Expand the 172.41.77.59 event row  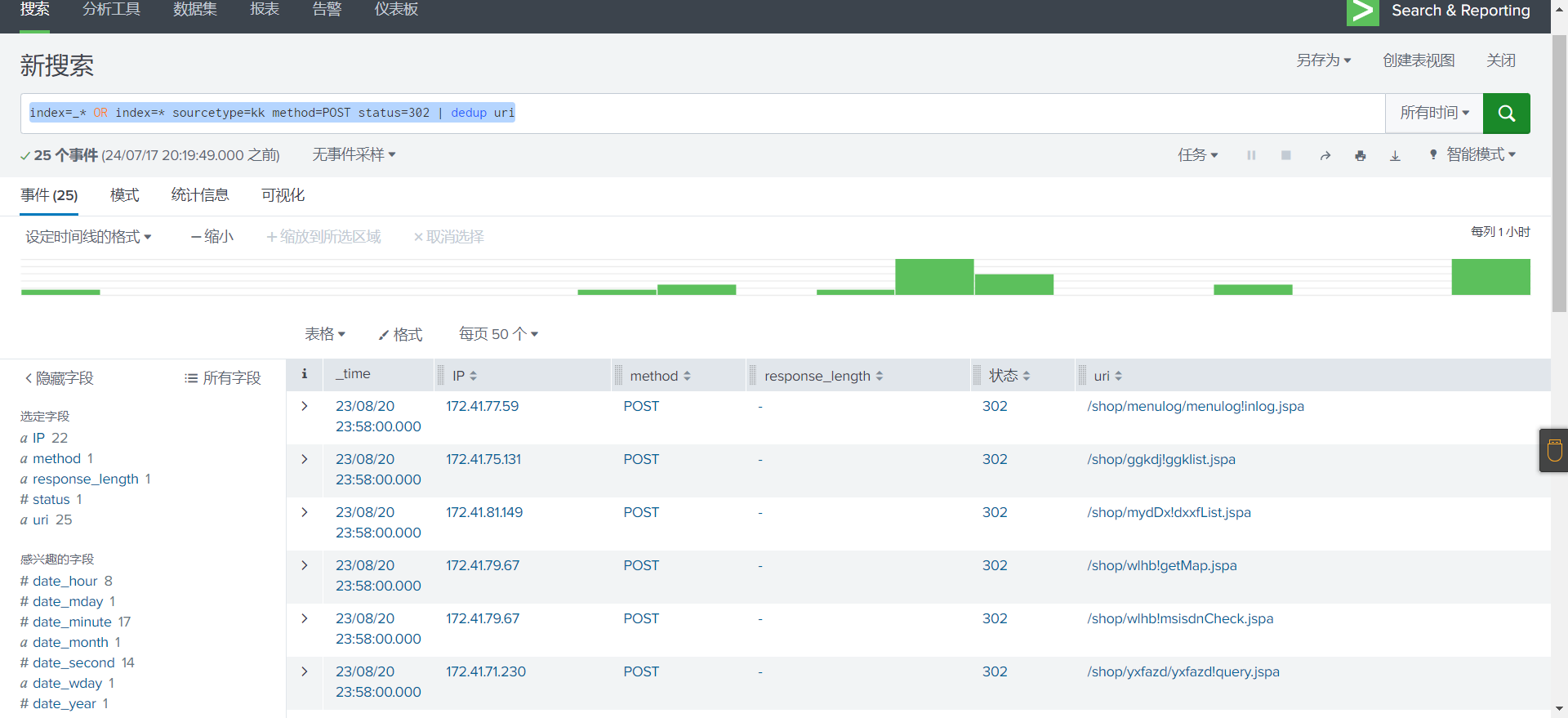305,406
